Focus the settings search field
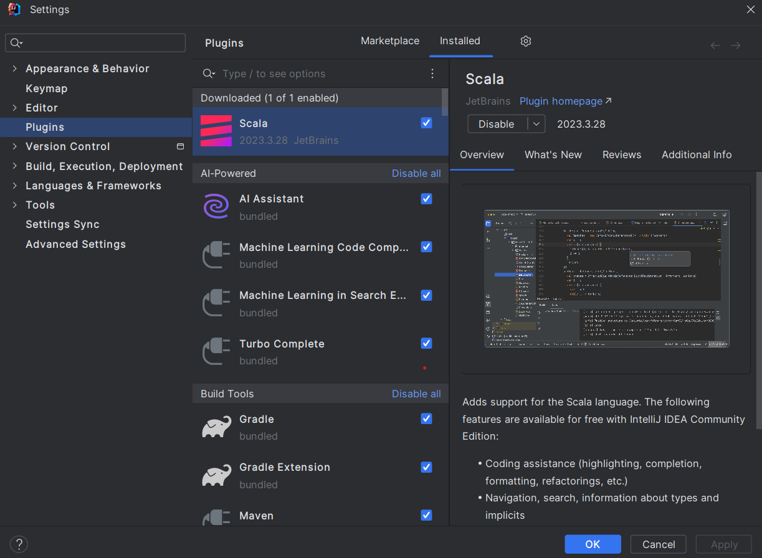Screen dimensions: 762x559 tap(95, 43)
